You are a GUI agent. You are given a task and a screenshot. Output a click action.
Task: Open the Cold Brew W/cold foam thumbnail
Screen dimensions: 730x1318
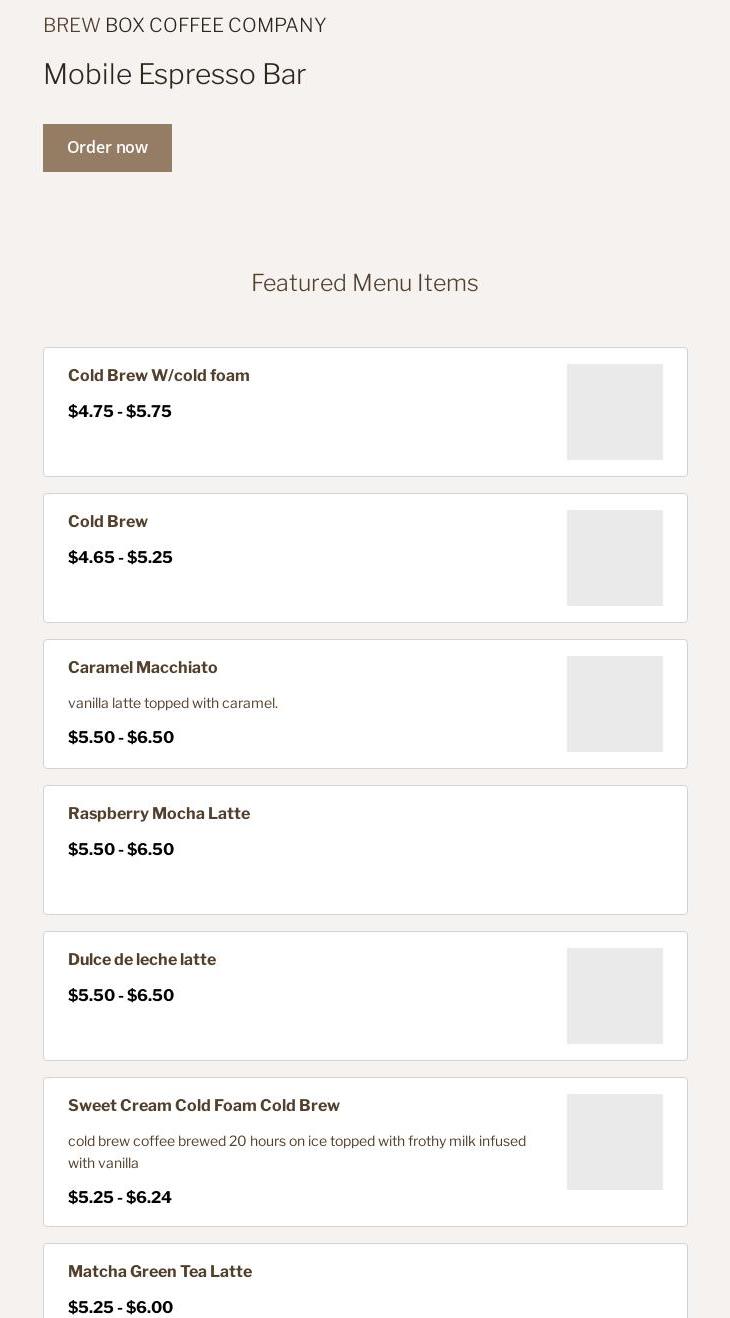[614, 412]
